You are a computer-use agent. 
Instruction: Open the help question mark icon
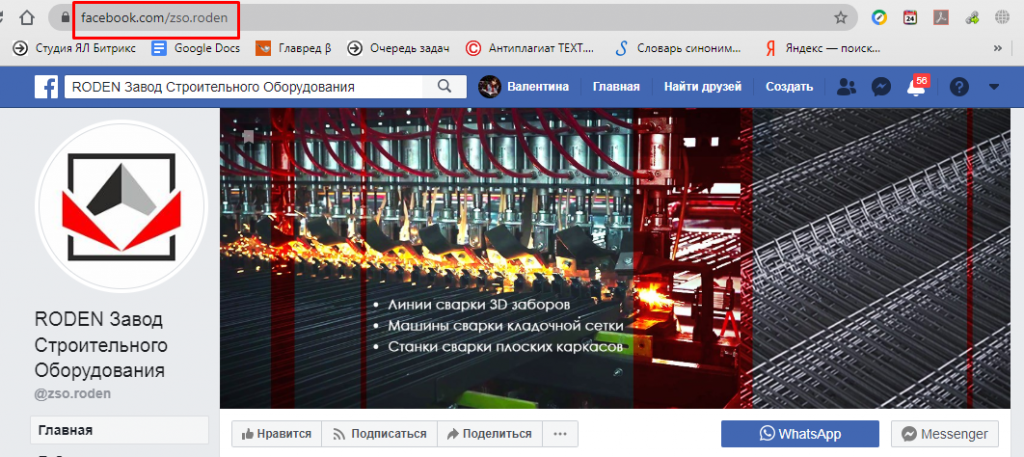point(959,87)
